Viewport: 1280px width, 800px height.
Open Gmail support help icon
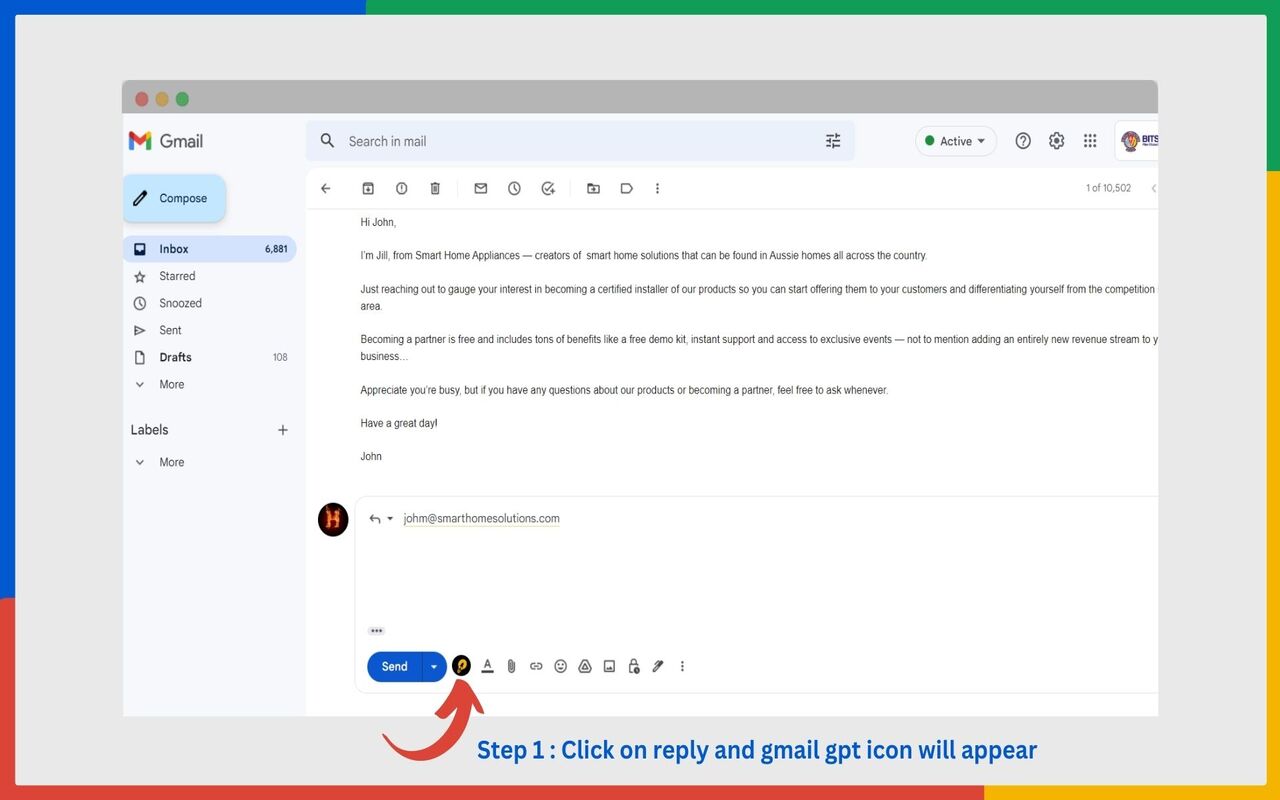[x=1023, y=141]
